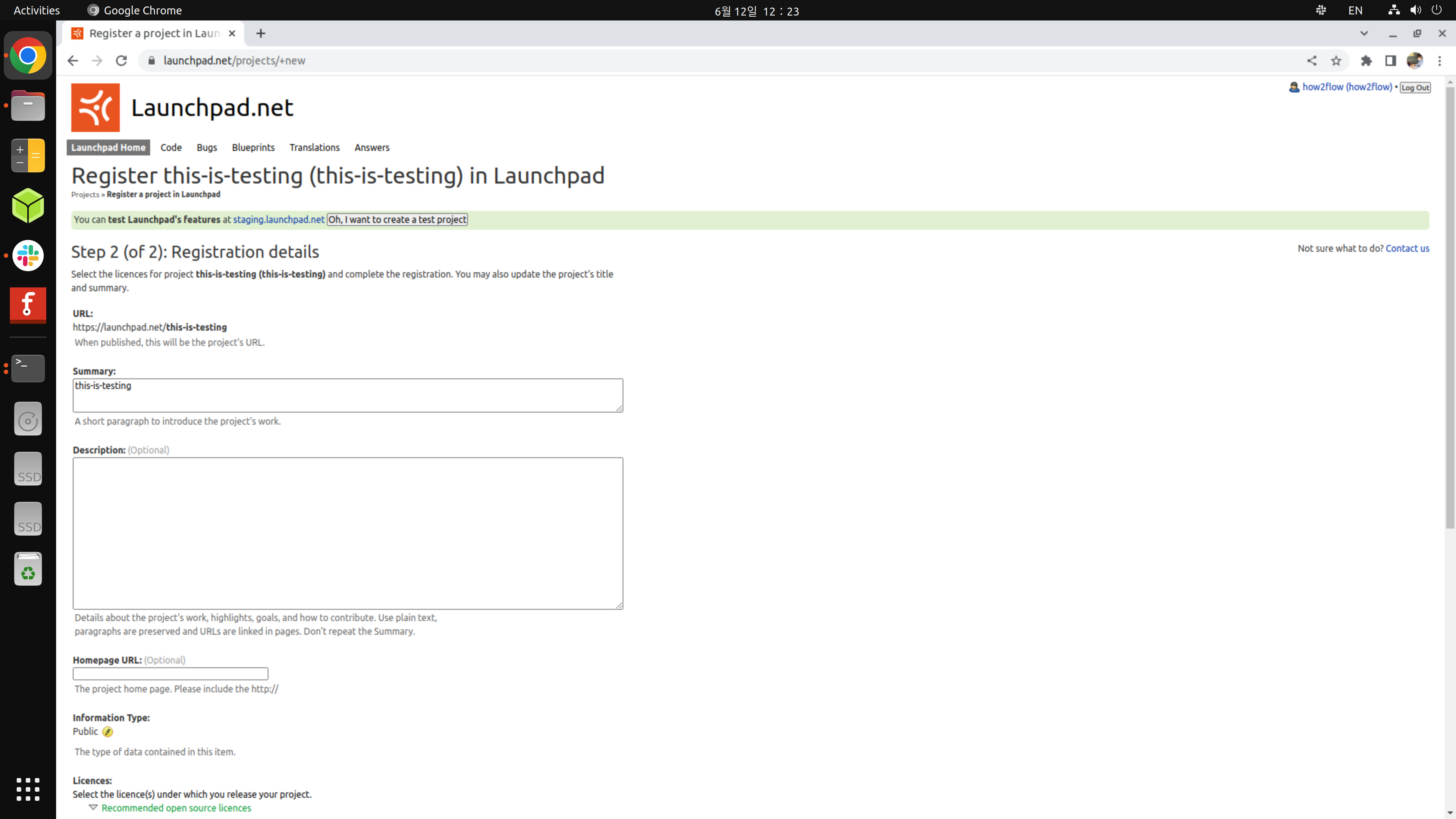Click inside the Summary text field
Screen dimensions: 1456x819
pos(348,395)
